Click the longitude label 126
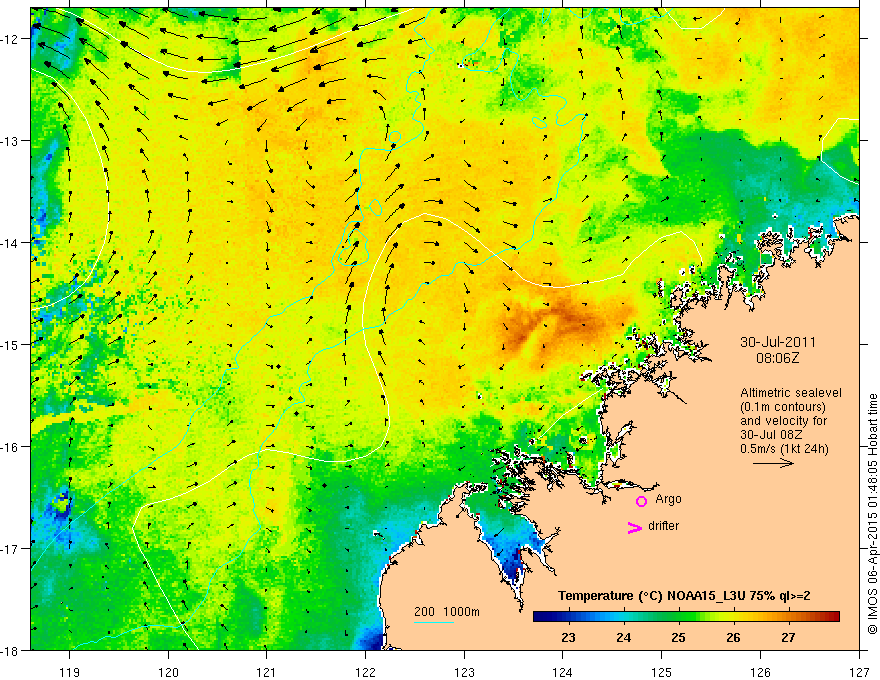This screenshot has width=880, height=680. (x=760, y=672)
